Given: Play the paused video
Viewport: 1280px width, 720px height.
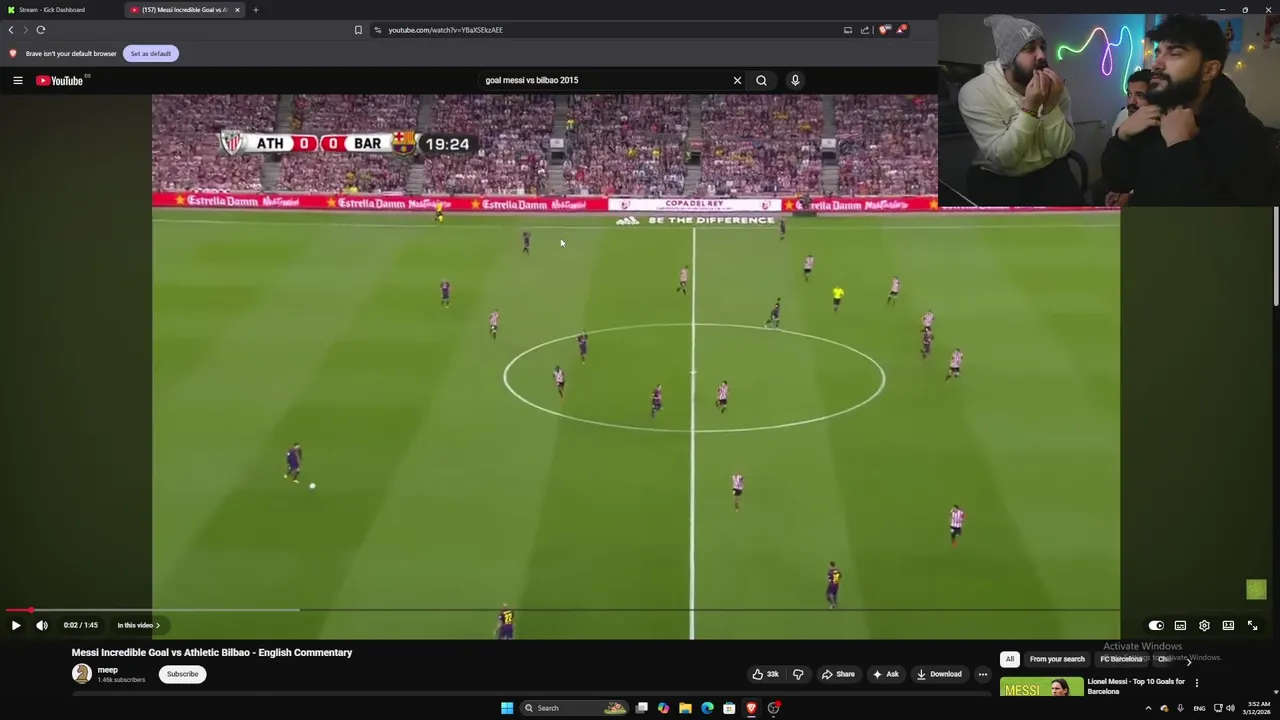Looking at the screenshot, I should [x=16, y=625].
